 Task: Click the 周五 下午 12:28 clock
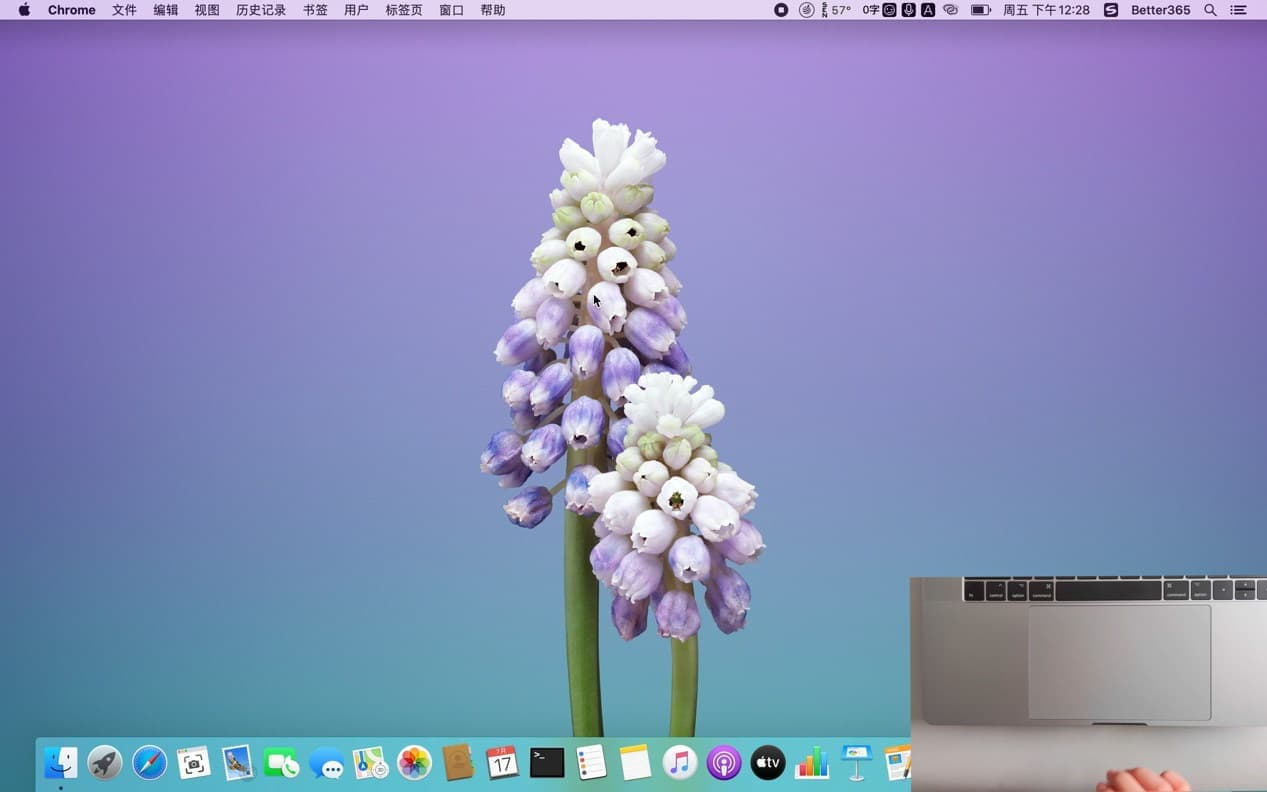1046,10
